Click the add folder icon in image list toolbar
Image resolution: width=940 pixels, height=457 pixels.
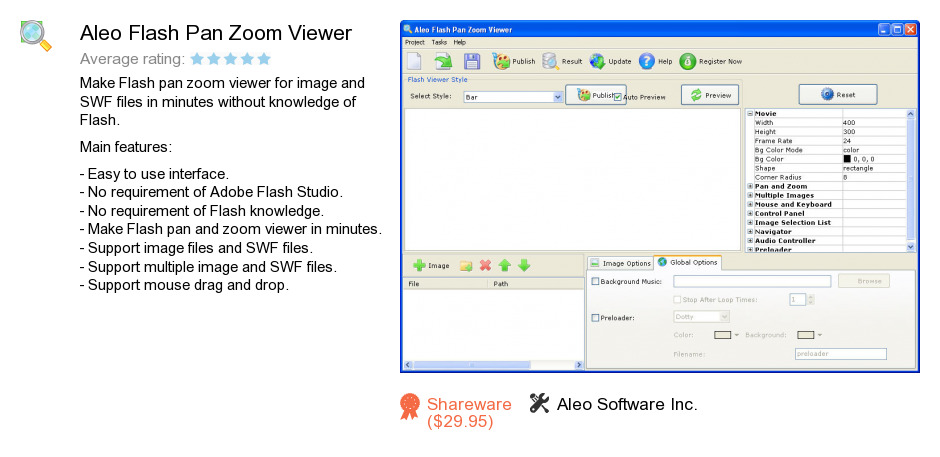tap(466, 266)
